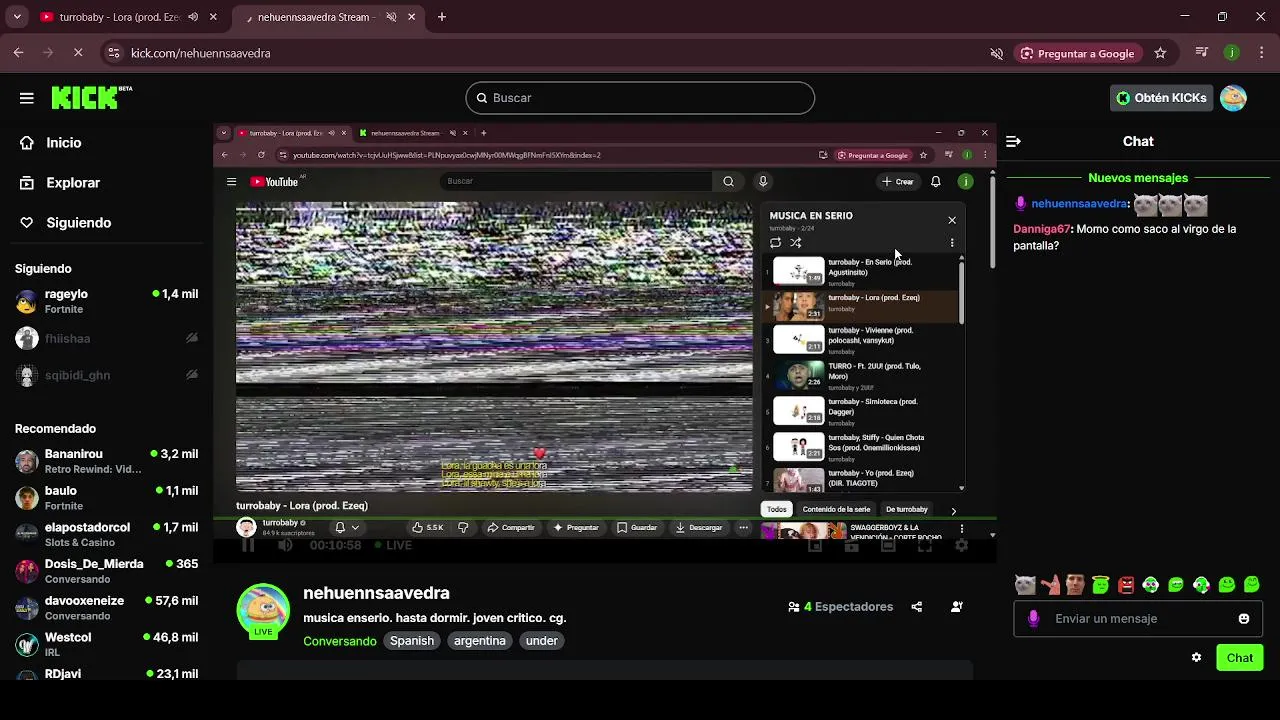1280x720 pixels.
Task: Toggle follow for nehuennsaavedra
Action: pyautogui.click(x=957, y=607)
